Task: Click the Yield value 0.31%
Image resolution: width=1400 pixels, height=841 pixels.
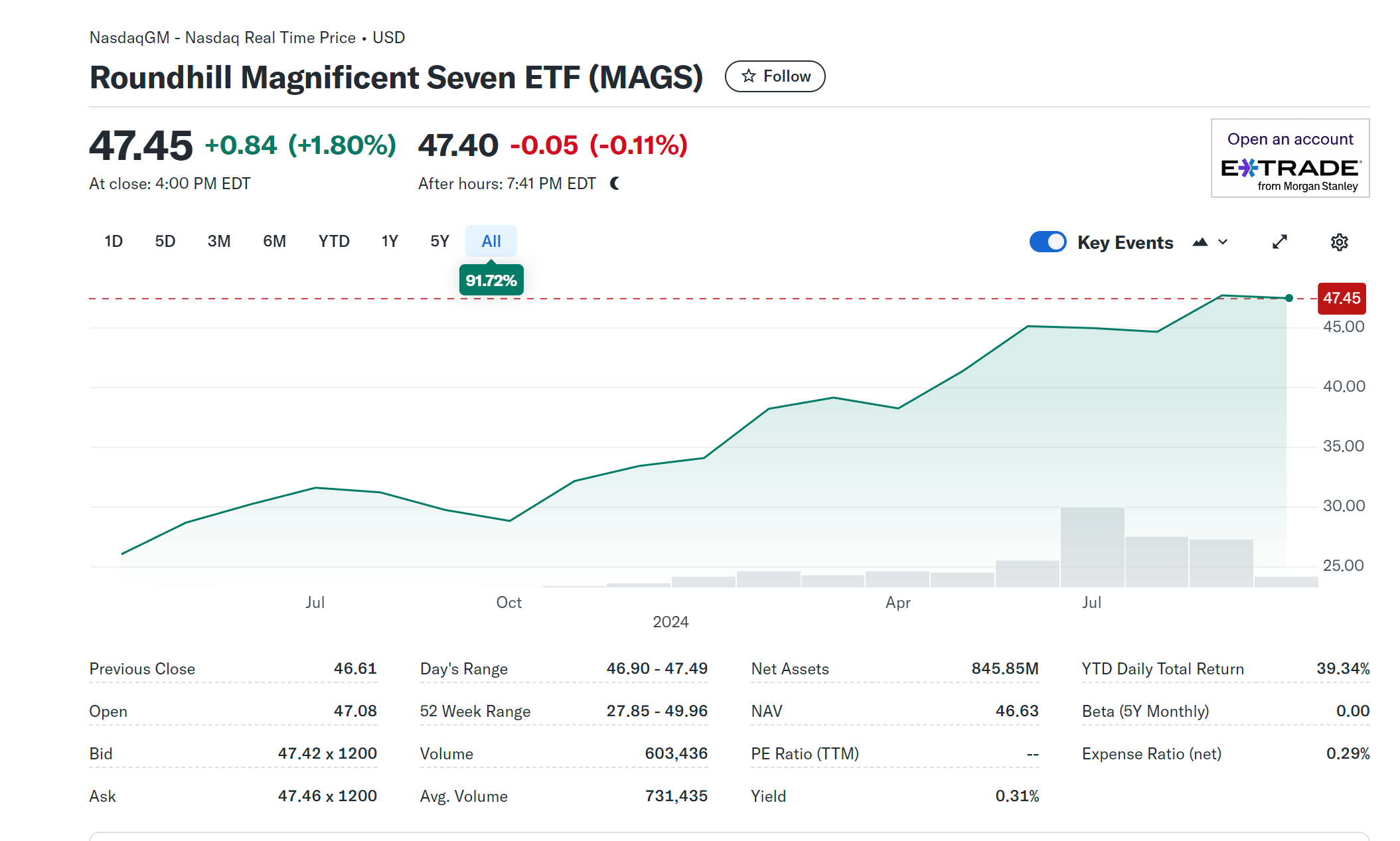Action: click(1017, 796)
